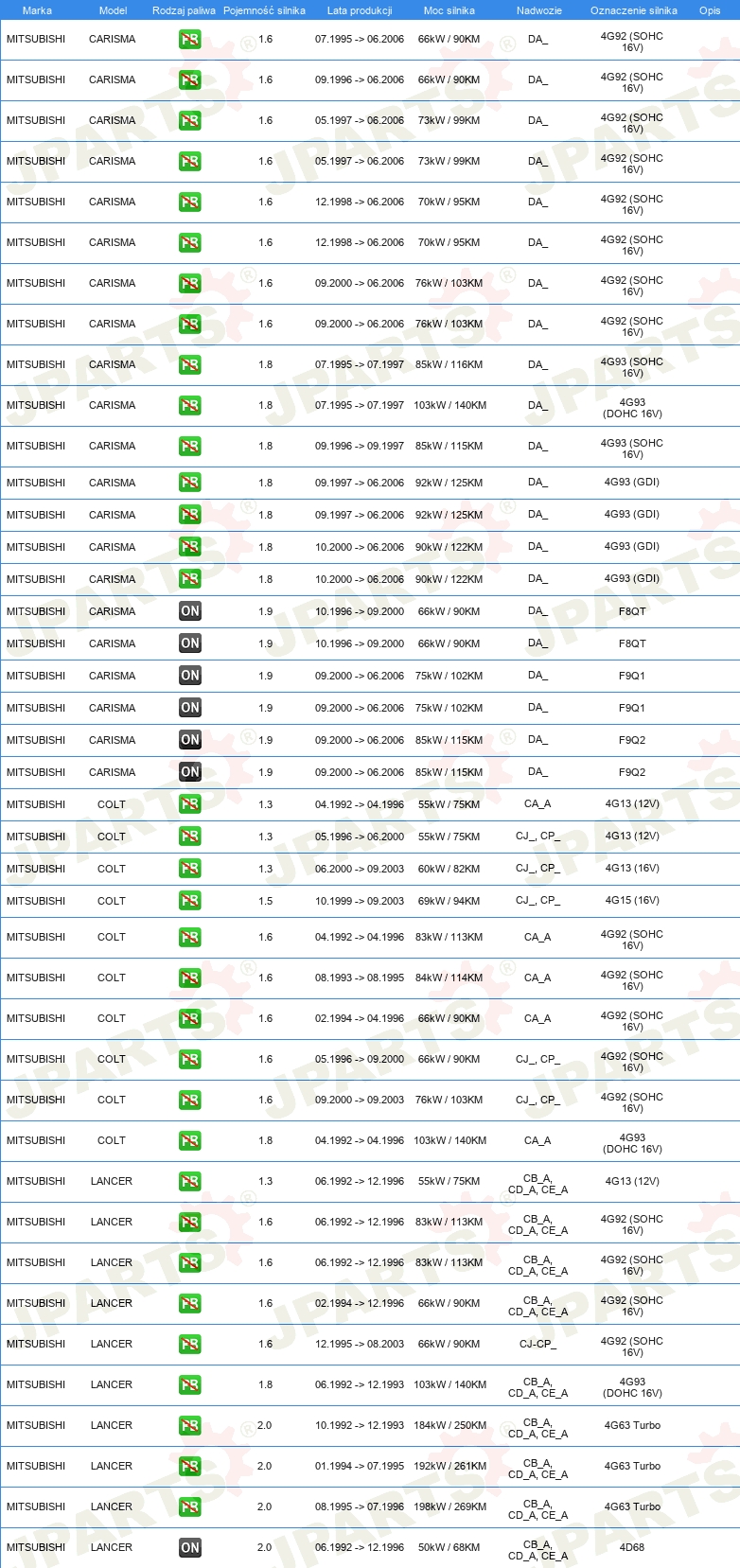
Task: Click petrol icon in Lancer 1.8 103kW row
Action: [x=190, y=1385]
